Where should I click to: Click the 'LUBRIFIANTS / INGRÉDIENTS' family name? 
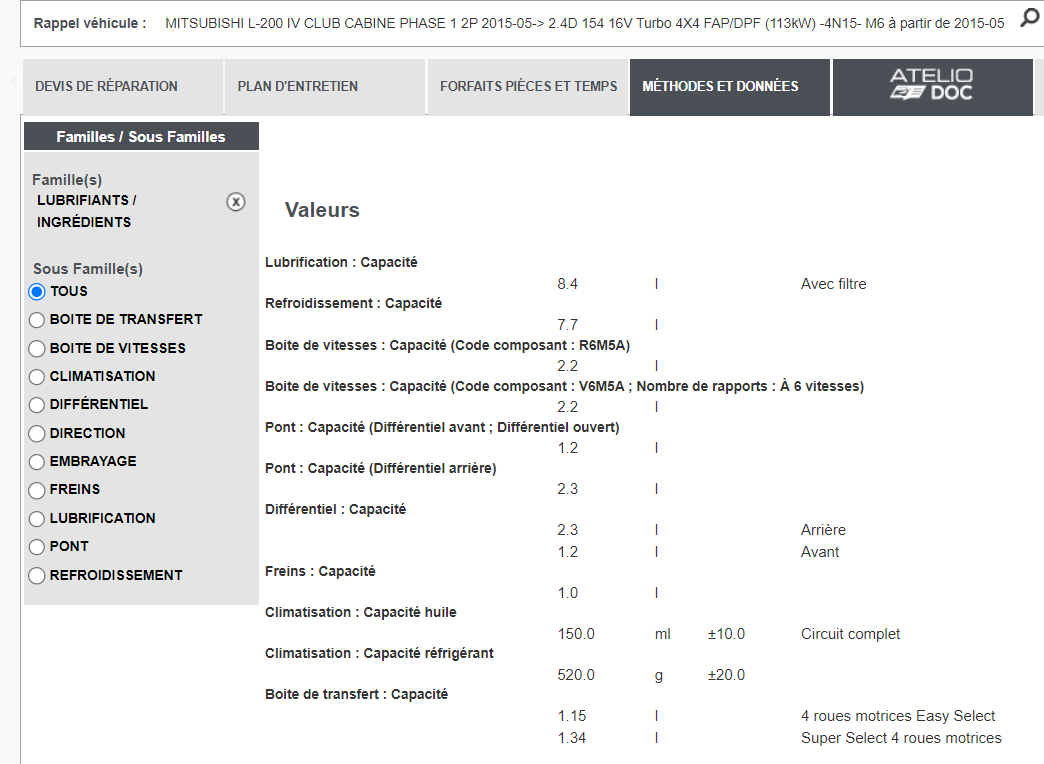tap(87, 211)
